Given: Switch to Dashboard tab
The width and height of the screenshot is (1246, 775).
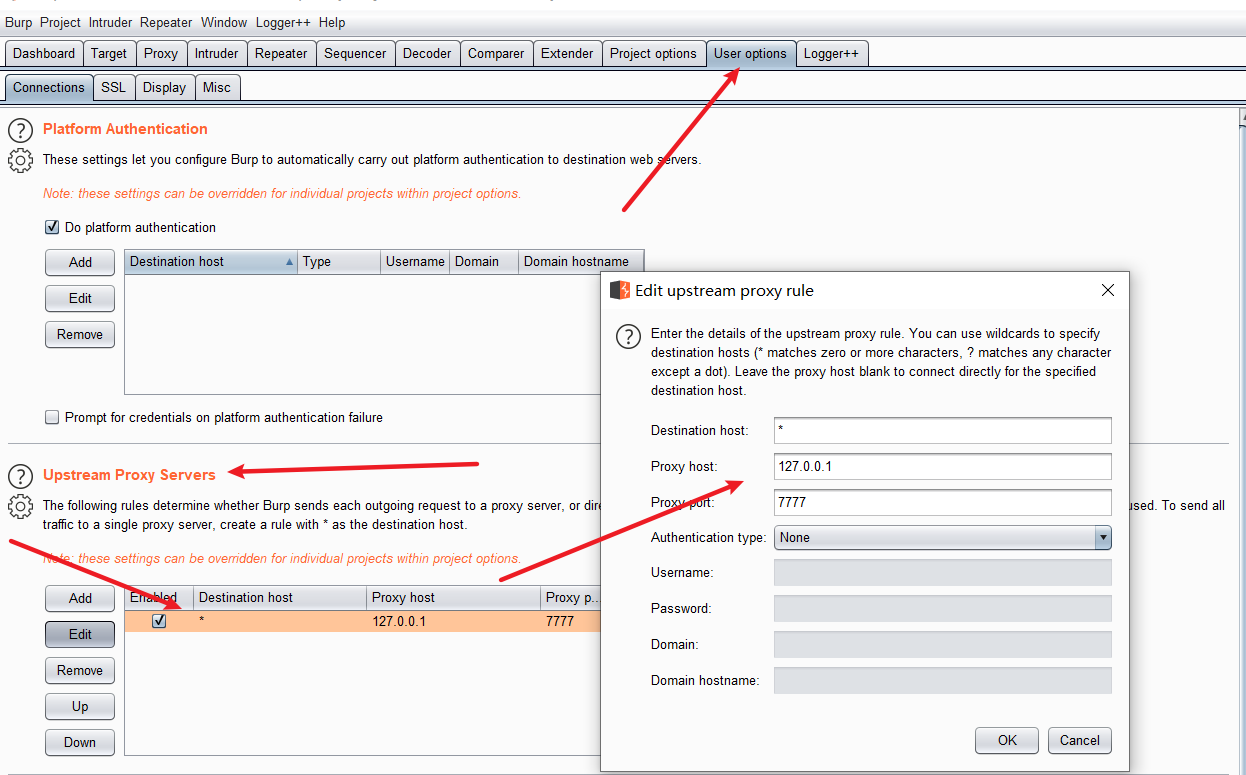Looking at the screenshot, I should (x=44, y=54).
